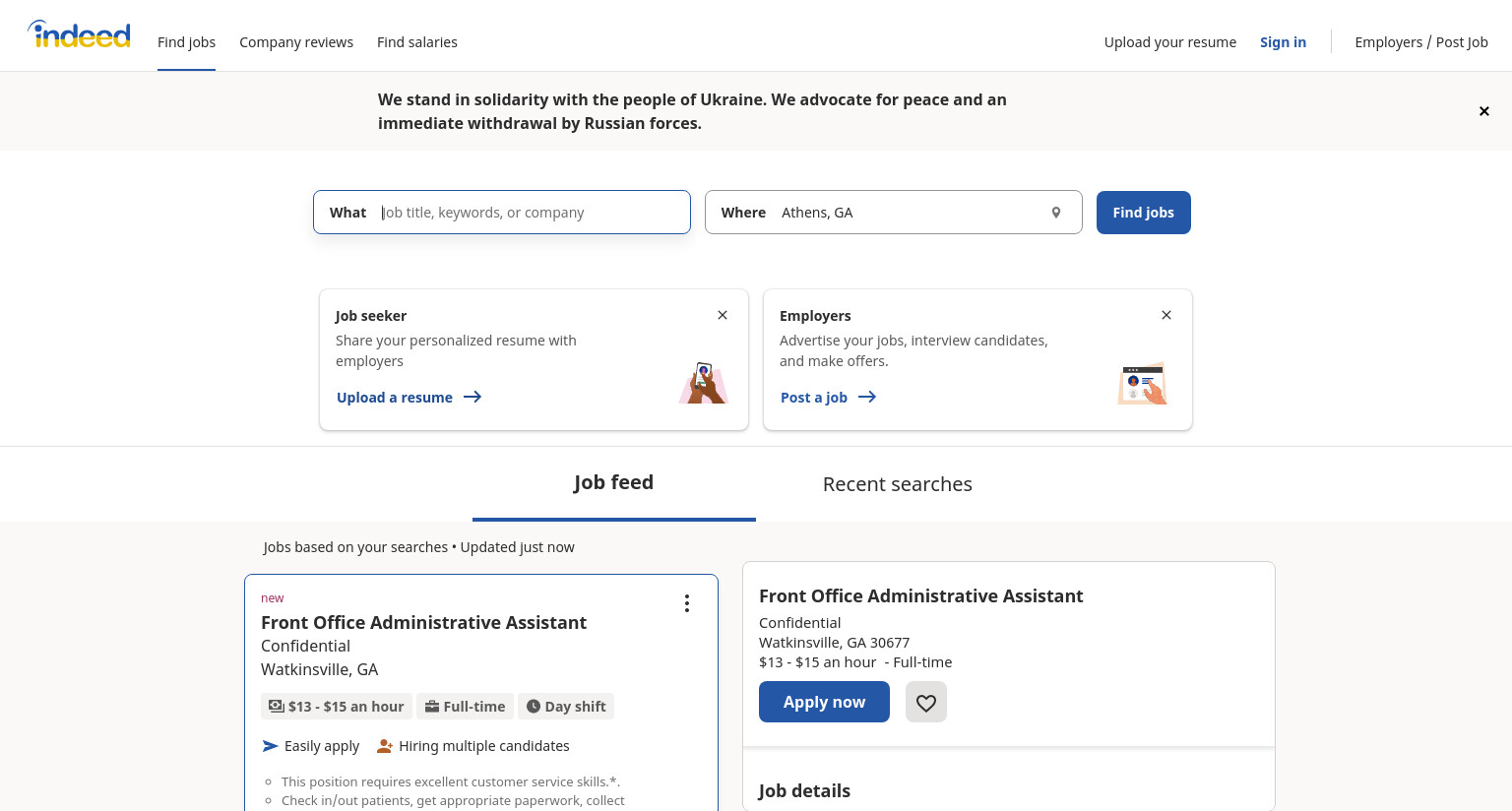This screenshot has height=811, width=1512.
Task: Click arrow next to Upload a resume
Action: [472, 397]
